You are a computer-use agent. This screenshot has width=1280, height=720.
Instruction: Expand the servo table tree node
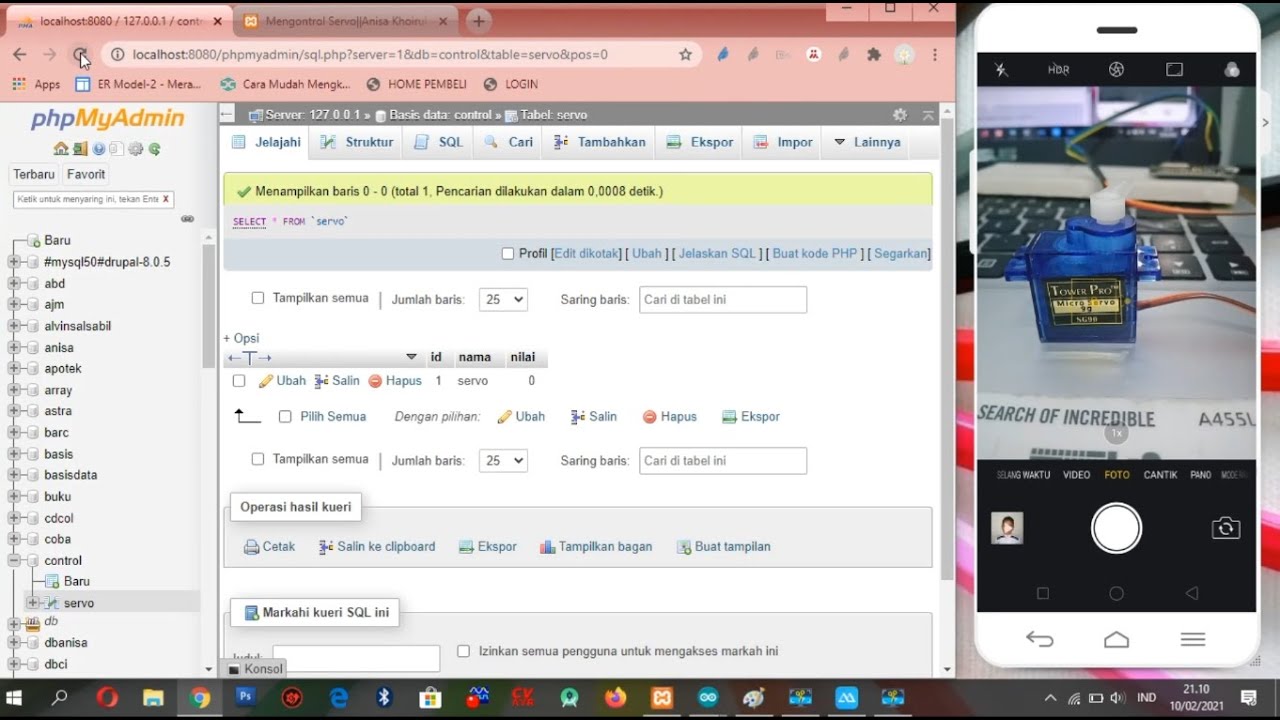click(33, 603)
